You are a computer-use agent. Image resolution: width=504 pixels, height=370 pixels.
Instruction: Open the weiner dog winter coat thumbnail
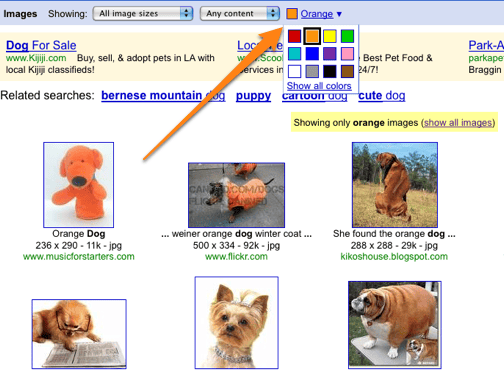236,195
